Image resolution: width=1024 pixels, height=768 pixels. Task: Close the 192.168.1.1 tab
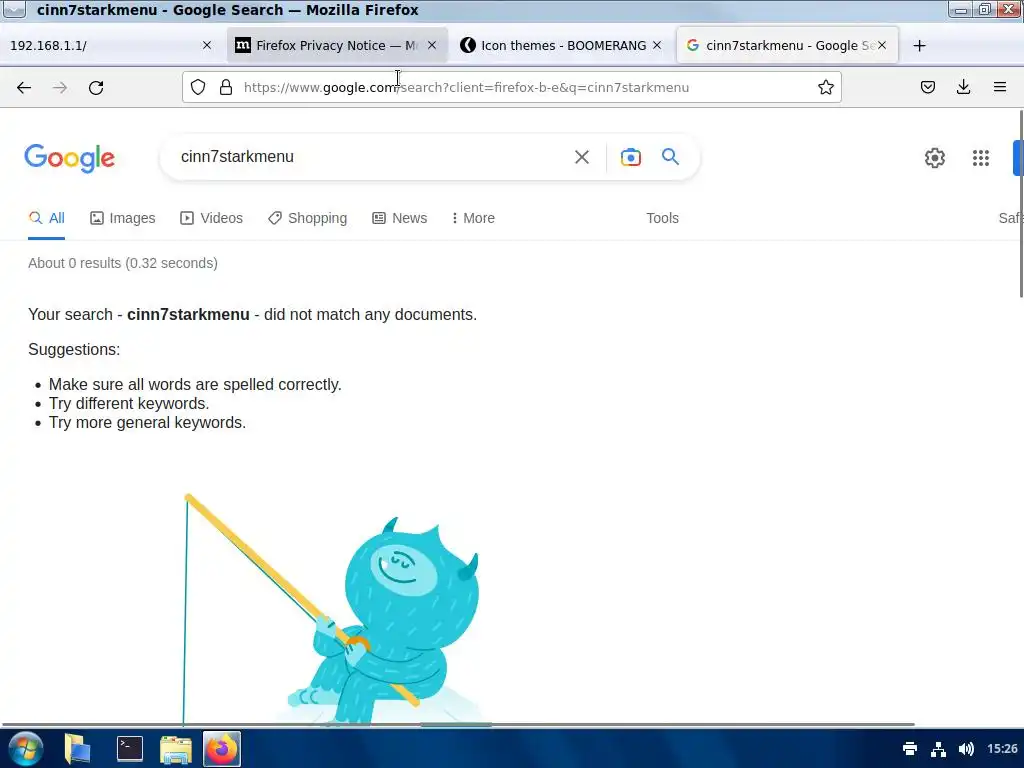point(207,45)
